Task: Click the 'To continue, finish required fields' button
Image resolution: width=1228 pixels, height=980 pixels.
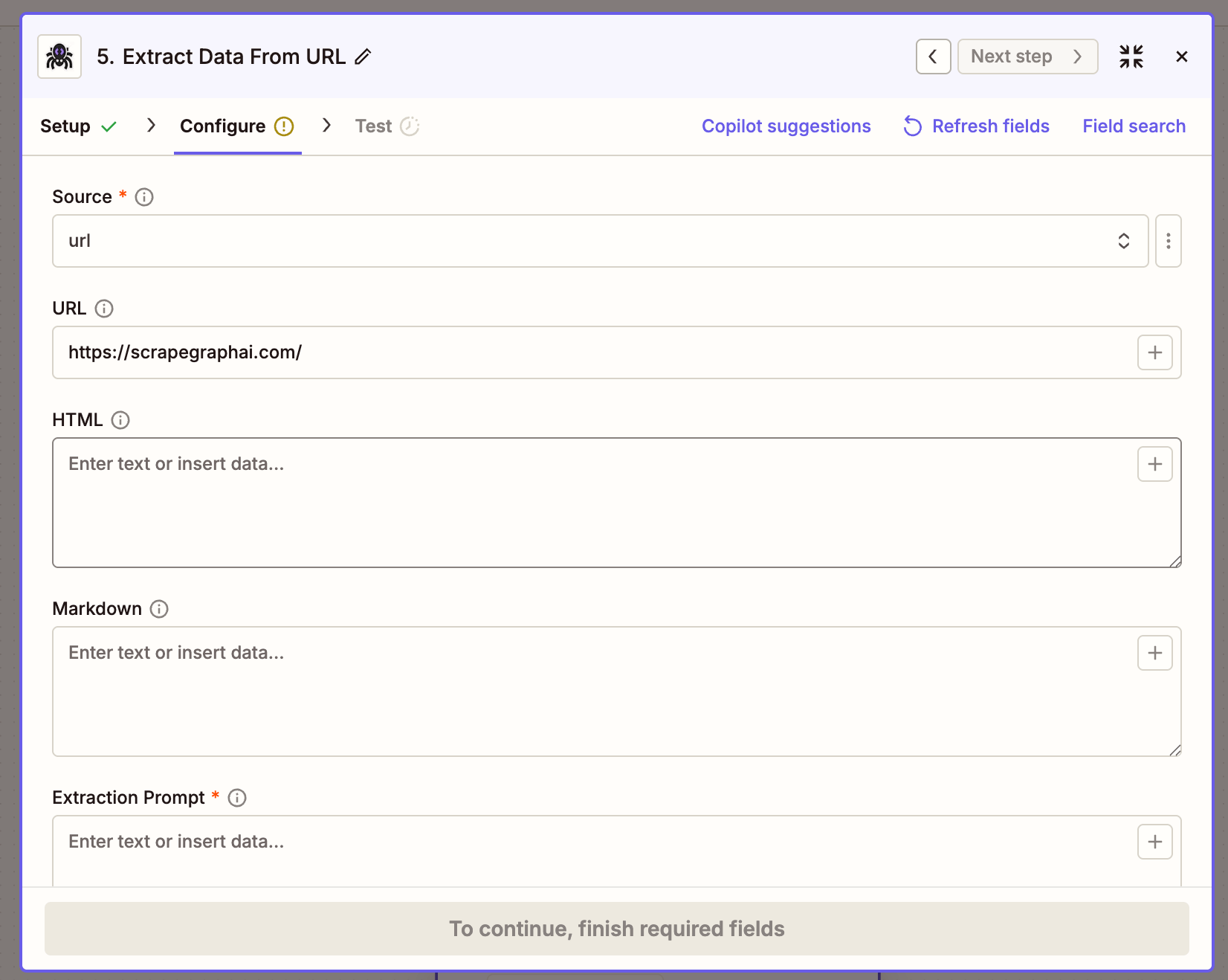Action: (x=616, y=929)
